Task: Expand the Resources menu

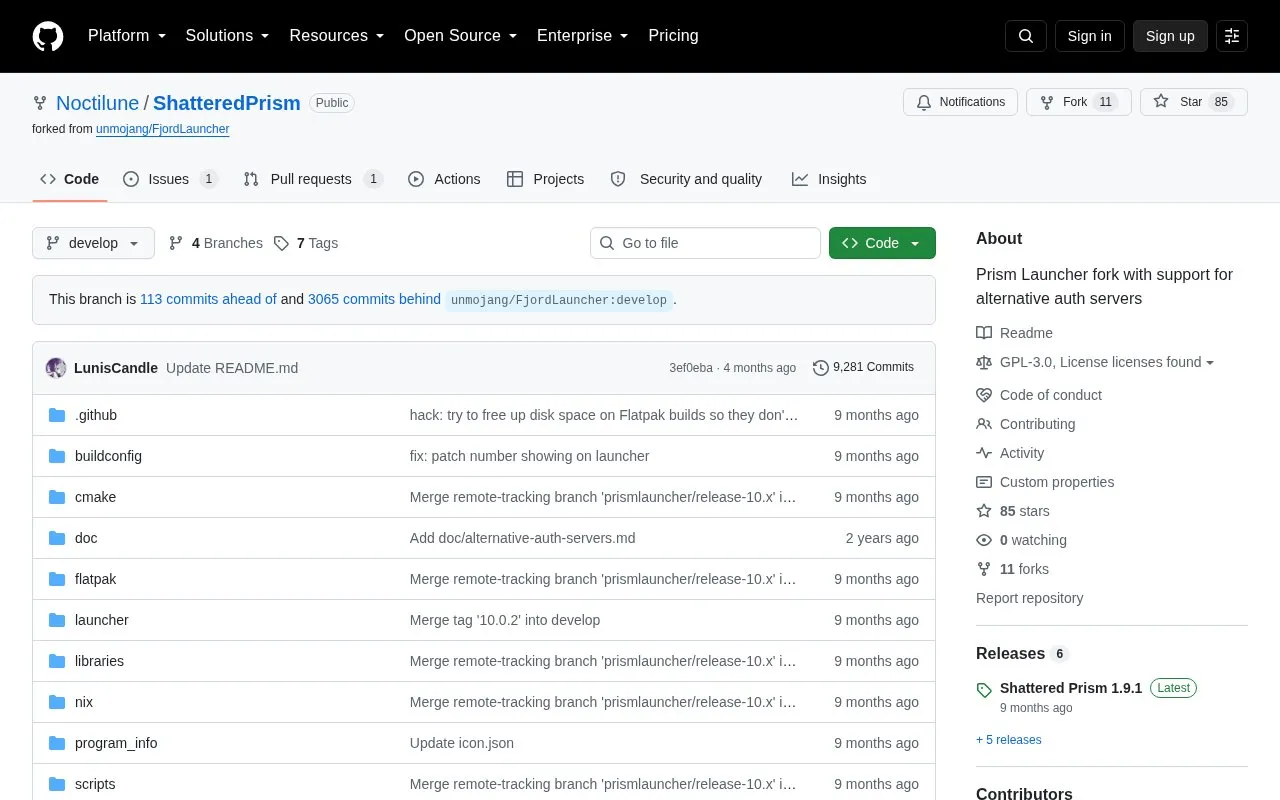Action: pos(337,36)
